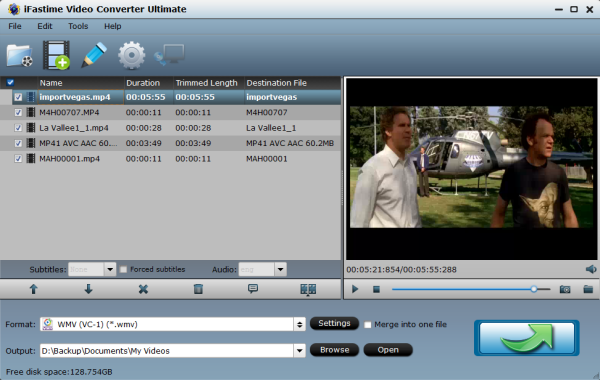Clear the list with trash can icon
Screen dimensions: 600x380
tap(198, 289)
